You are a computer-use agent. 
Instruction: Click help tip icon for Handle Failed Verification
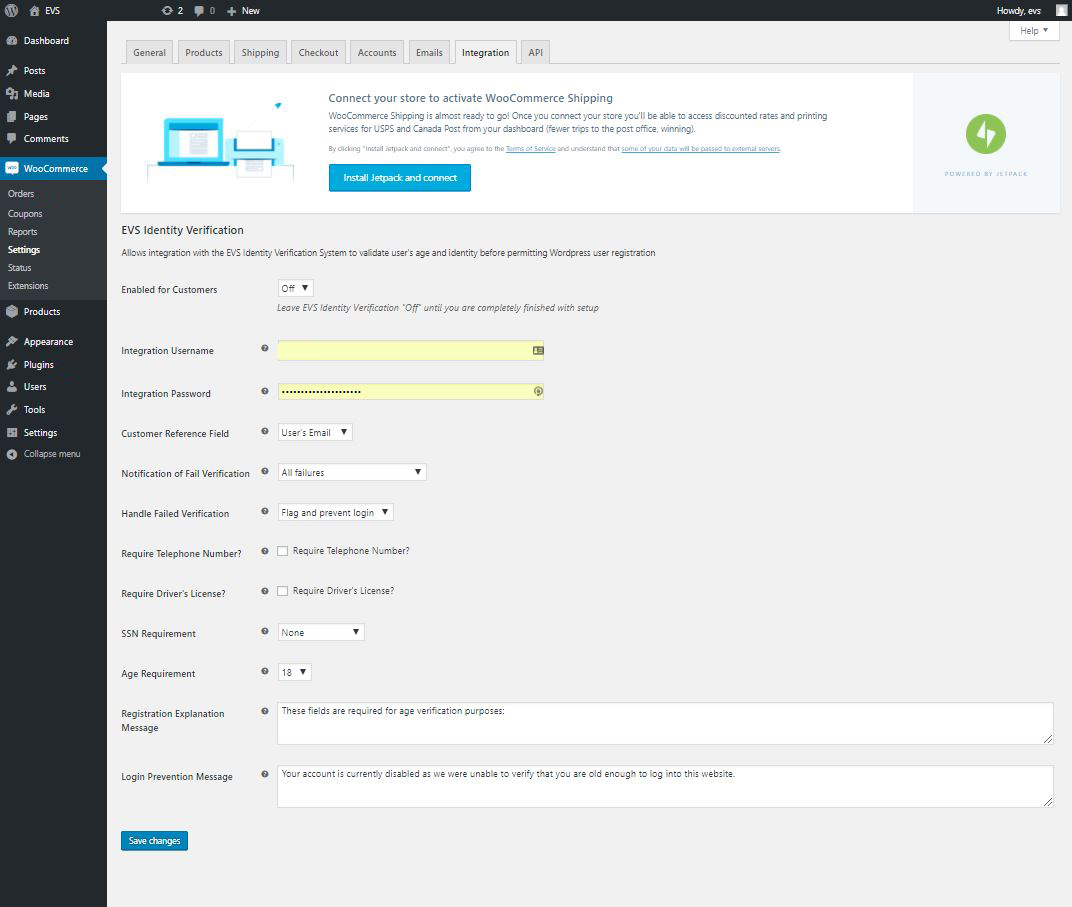pos(265,511)
